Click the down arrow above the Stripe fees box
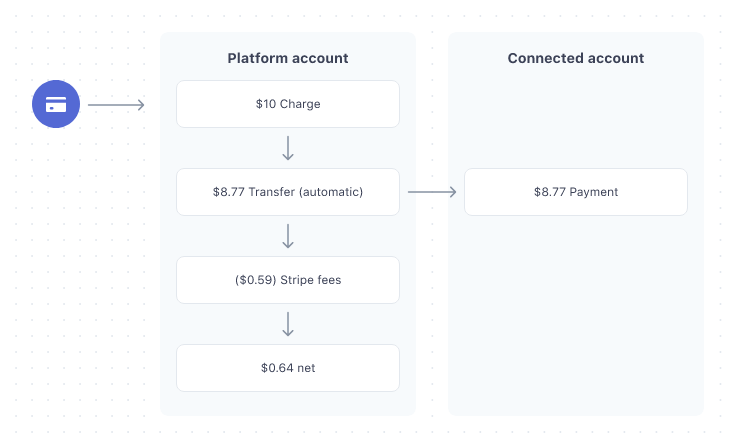This screenshot has height=448, width=736. point(288,236)
